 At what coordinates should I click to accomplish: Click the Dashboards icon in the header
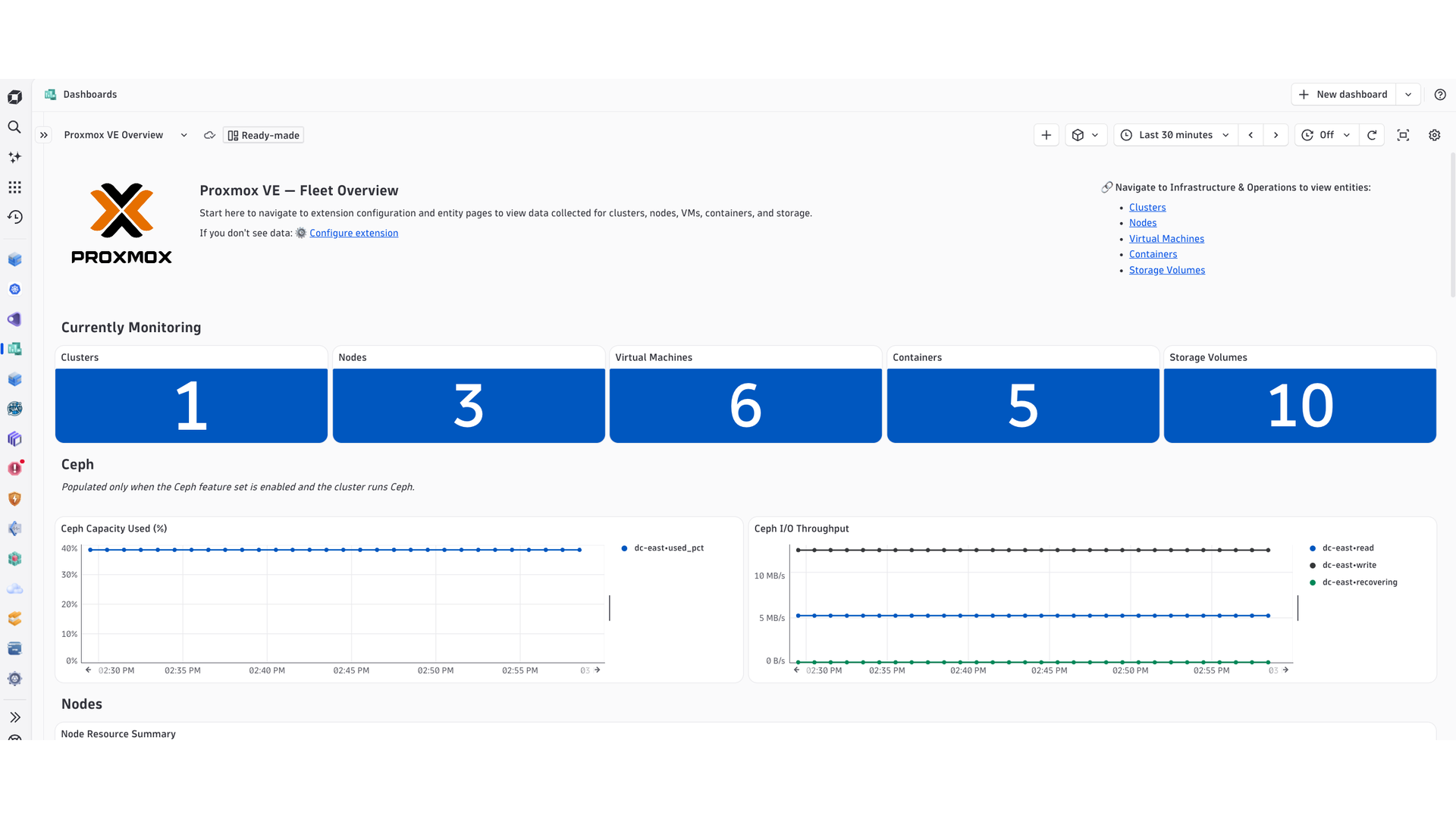(51, 95)
